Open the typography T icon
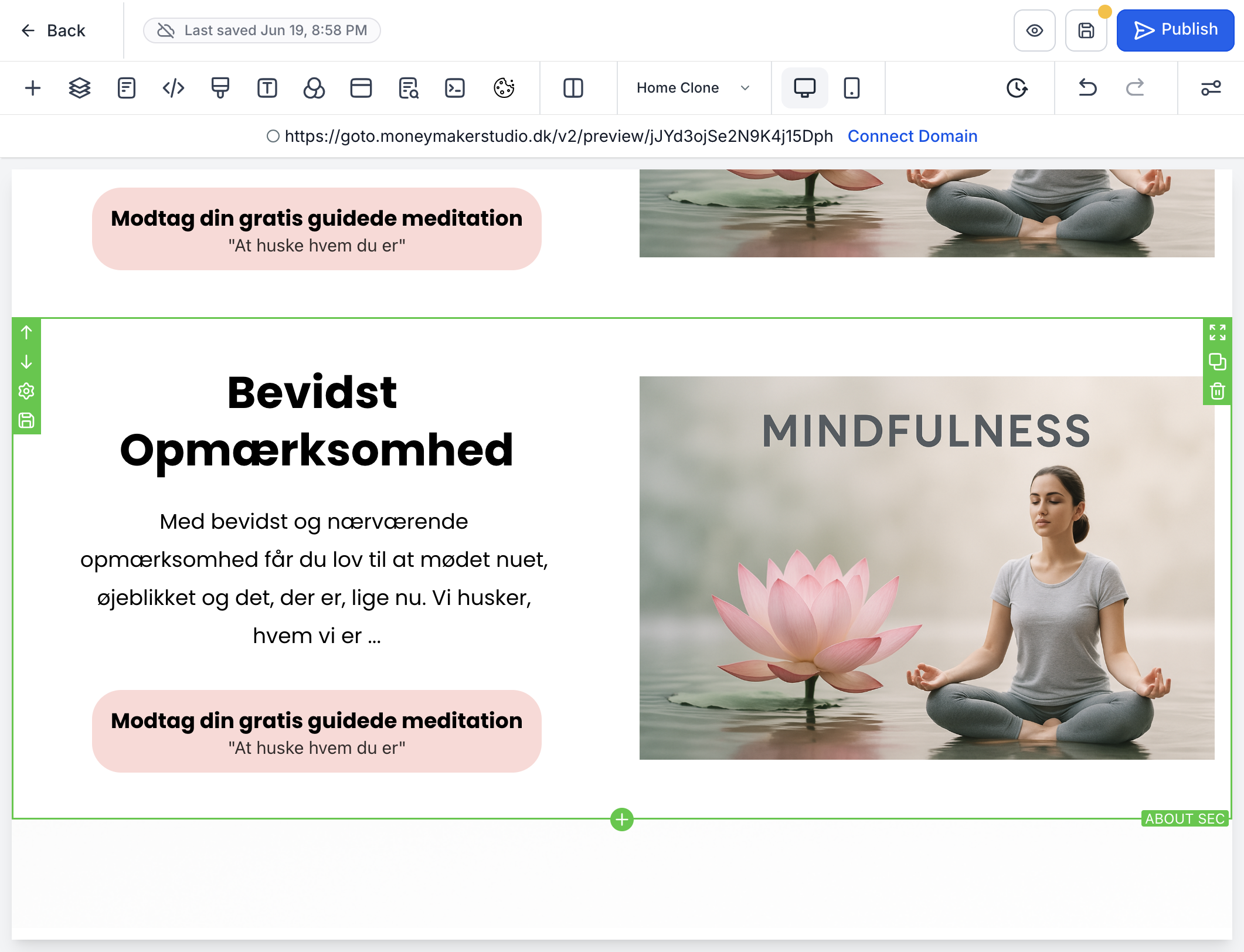Screen dimensions: 1244x952 pyautogui.click(x=267, y=88)
